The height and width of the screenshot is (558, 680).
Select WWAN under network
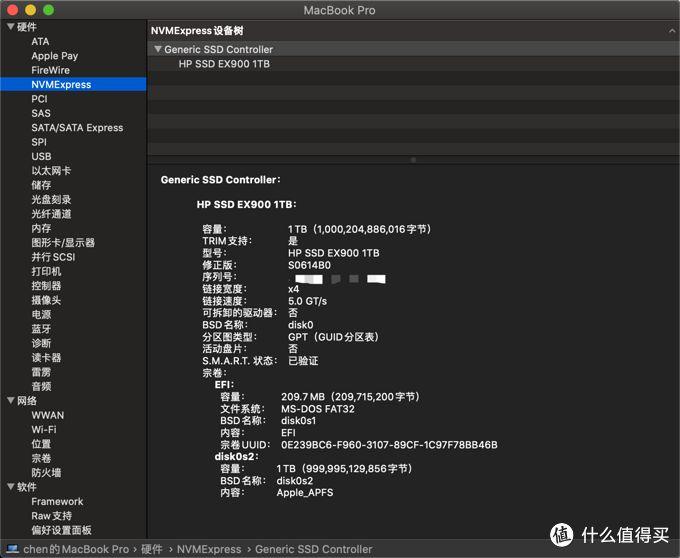48,415
